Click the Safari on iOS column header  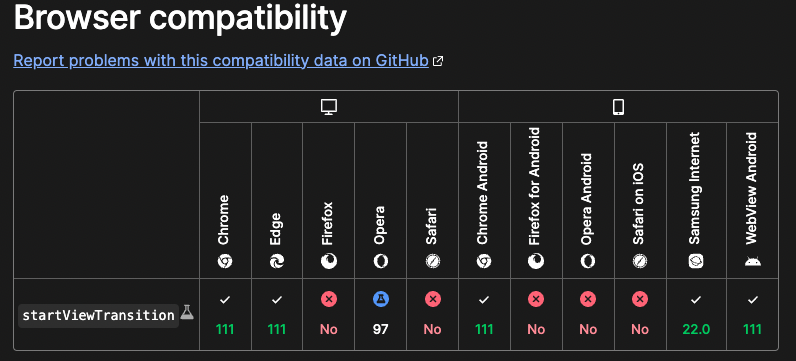coord(640,201)
